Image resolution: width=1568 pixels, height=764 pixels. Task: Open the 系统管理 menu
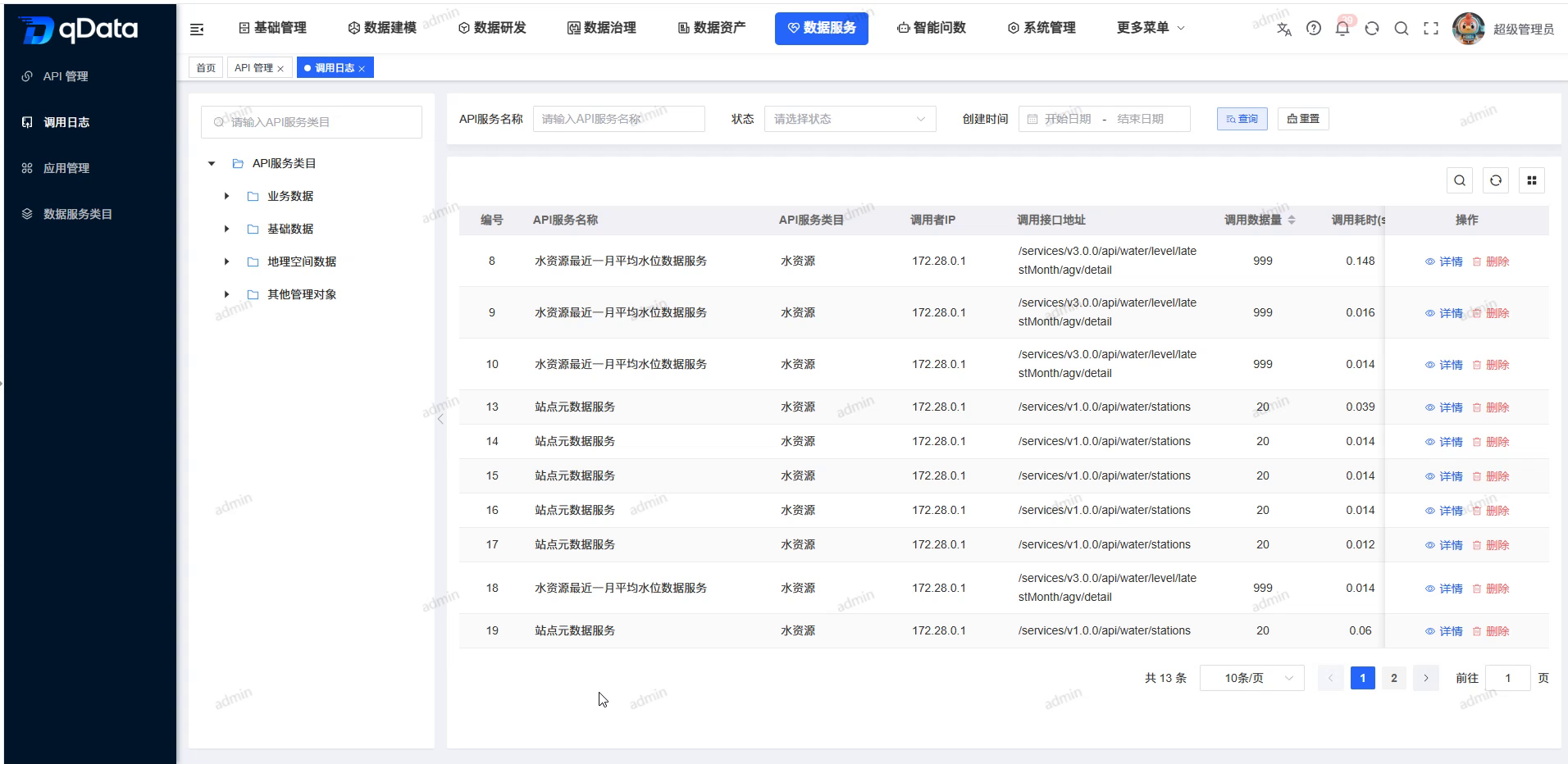[x=1042, y=28]
